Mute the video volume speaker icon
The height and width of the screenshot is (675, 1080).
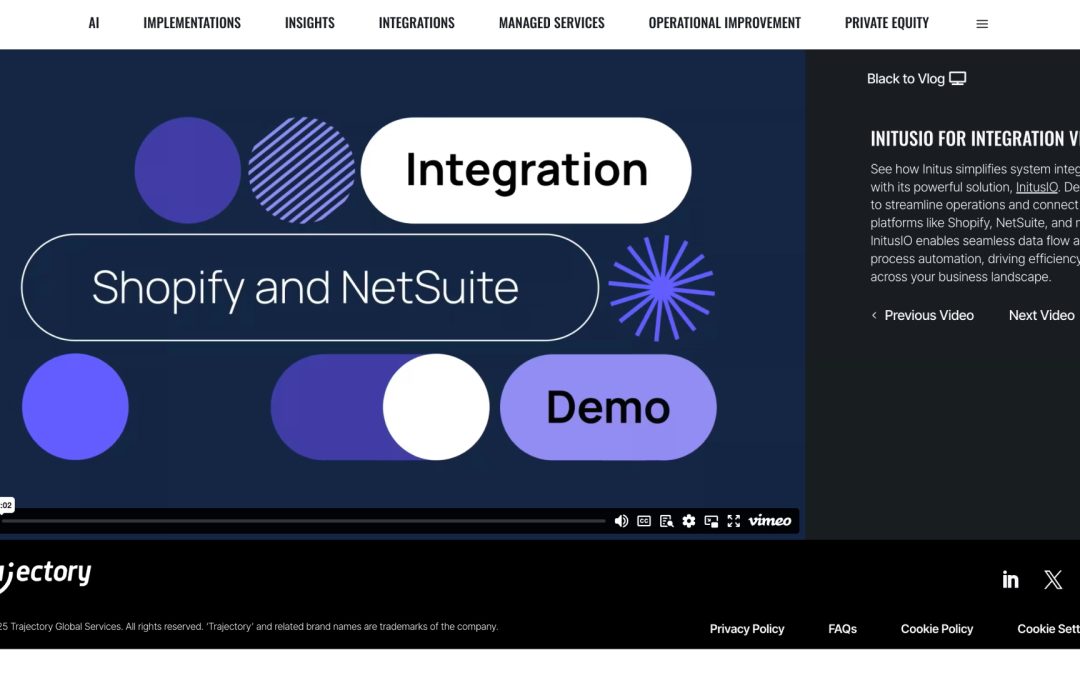pyautogui.click(x=621, y=521)
